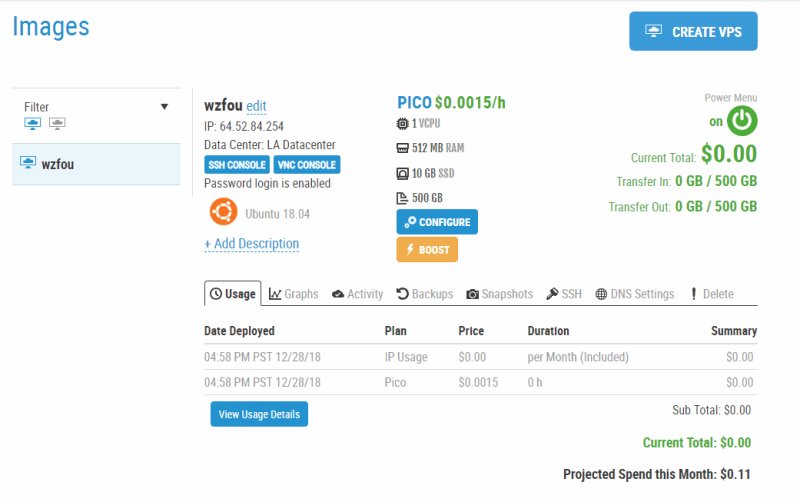
Task: Open the SSH CONSOLE
Action: click(x=237, y=165)
